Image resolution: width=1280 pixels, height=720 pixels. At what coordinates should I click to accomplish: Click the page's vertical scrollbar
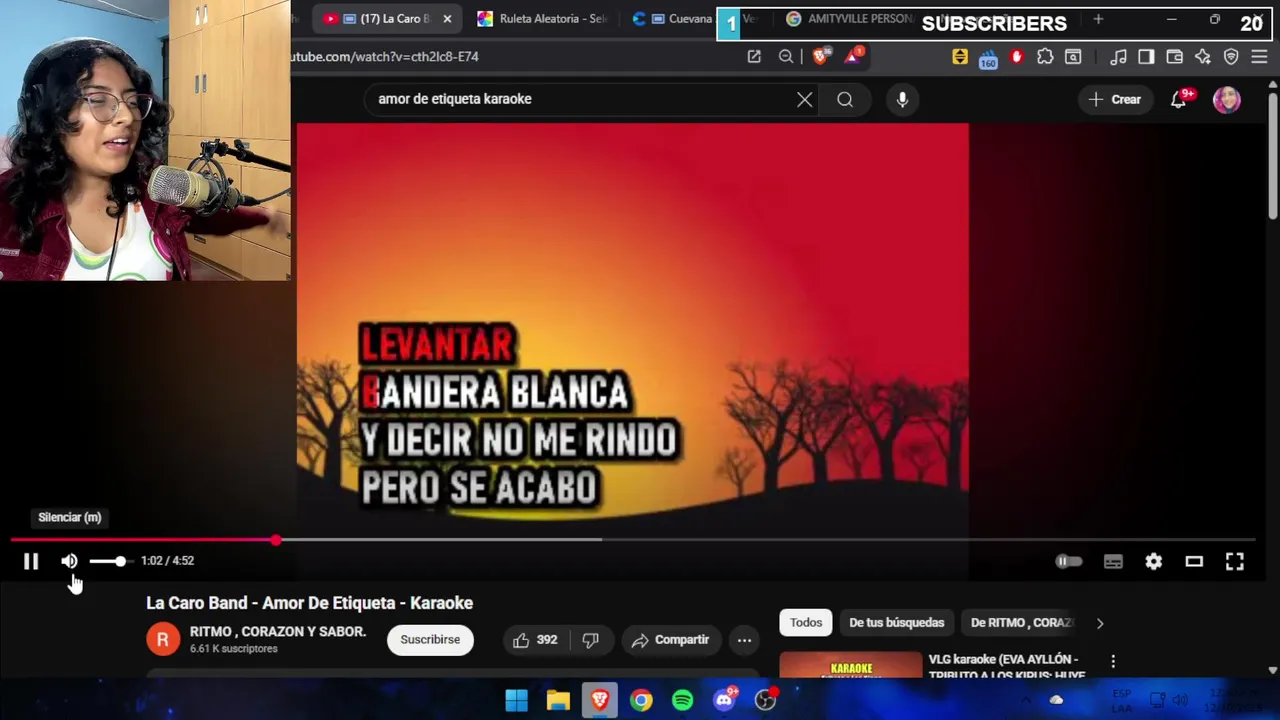click(x=1272, y=155)
